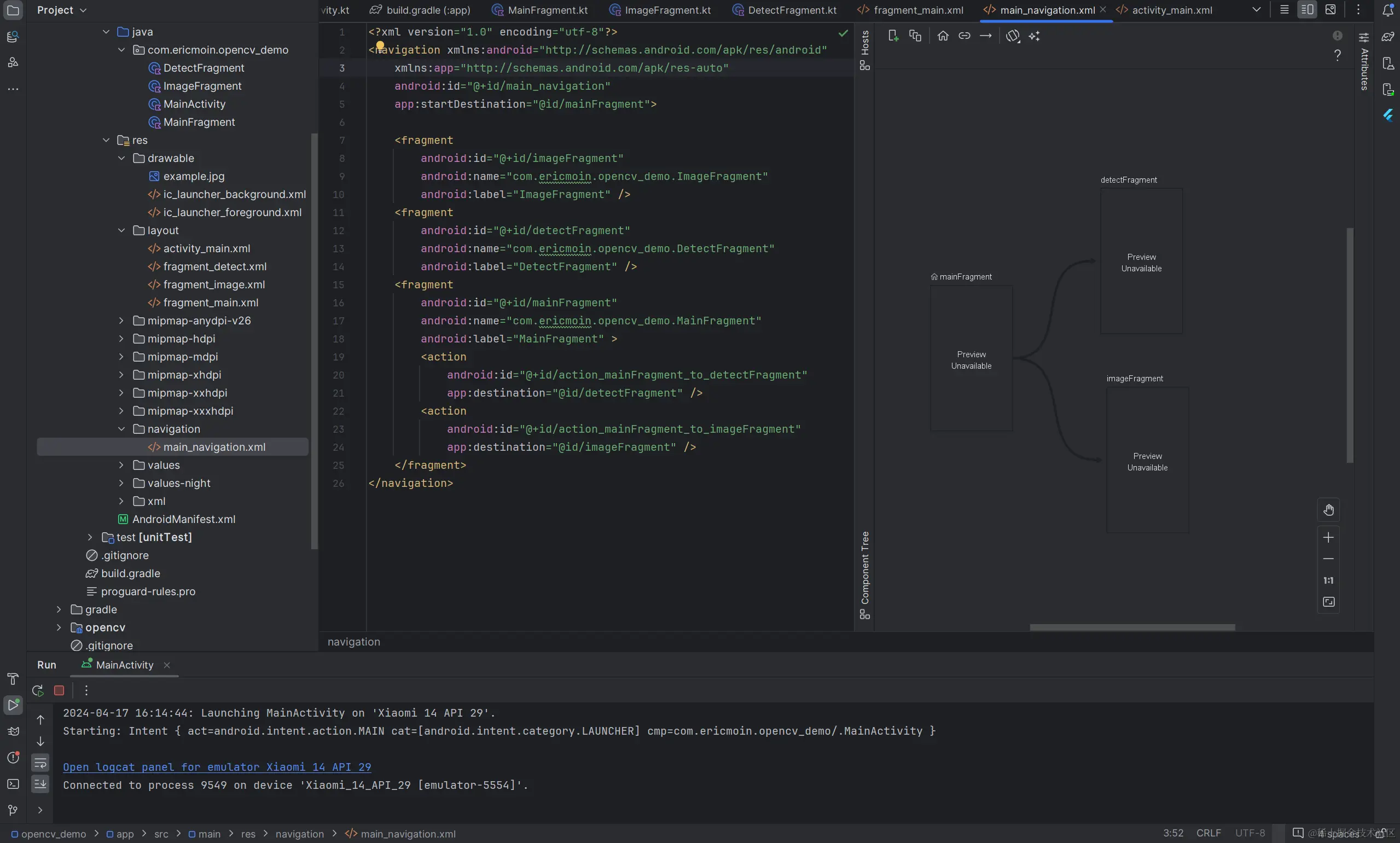Collapse the layout folder
Screen dimensions: 1400x843
(121, 231)
